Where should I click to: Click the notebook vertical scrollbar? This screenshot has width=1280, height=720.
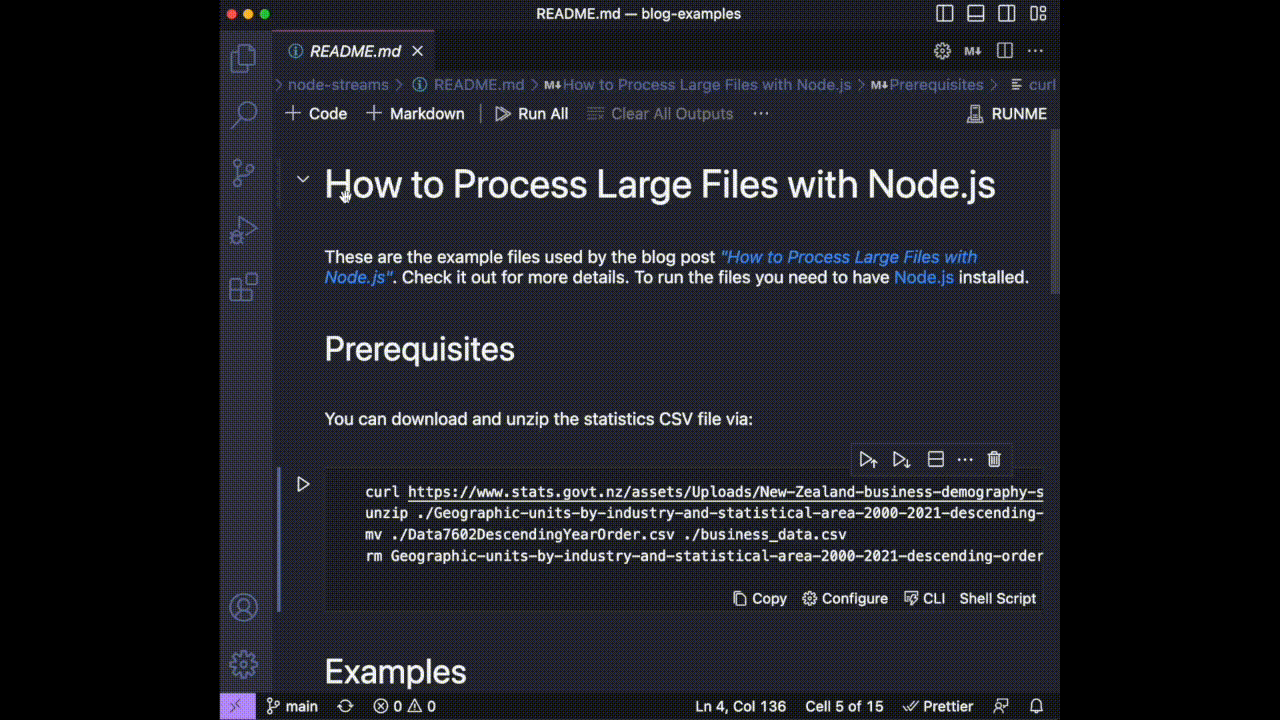[1054, 210]
